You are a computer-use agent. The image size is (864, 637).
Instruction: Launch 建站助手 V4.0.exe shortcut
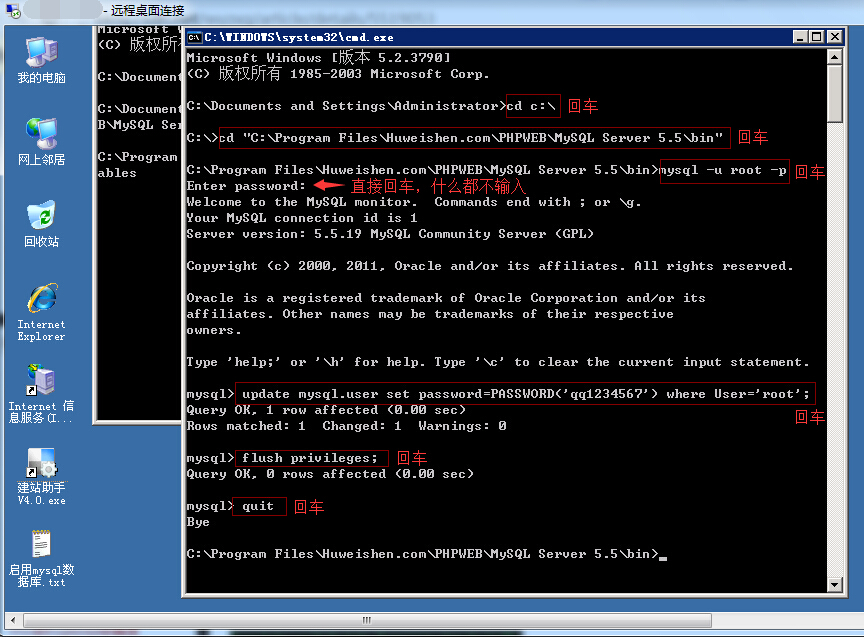41,476
